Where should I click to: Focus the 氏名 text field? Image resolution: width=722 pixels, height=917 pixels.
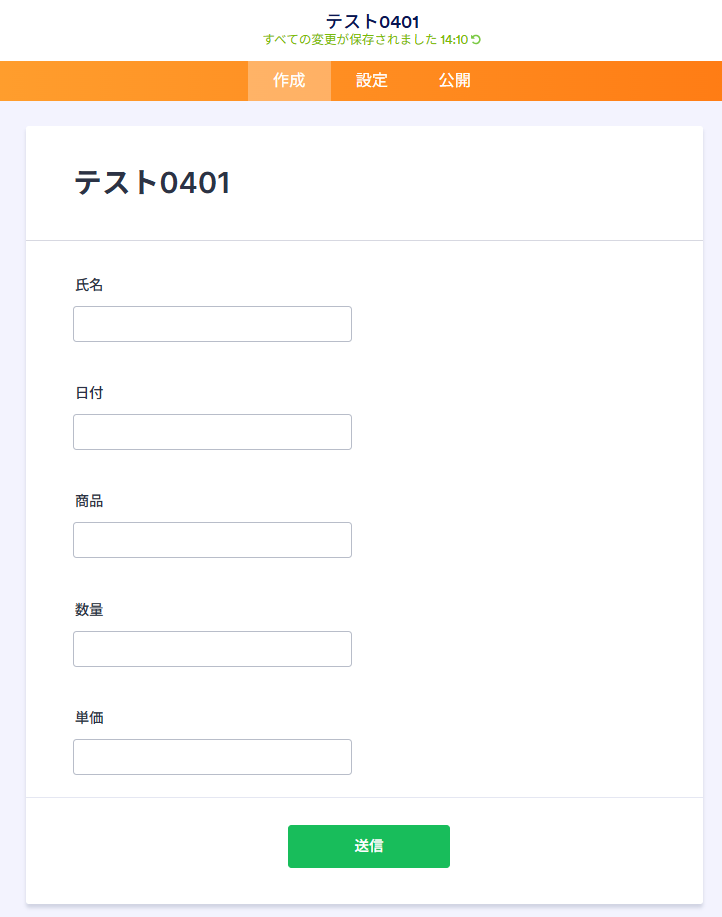coord(212,324)
